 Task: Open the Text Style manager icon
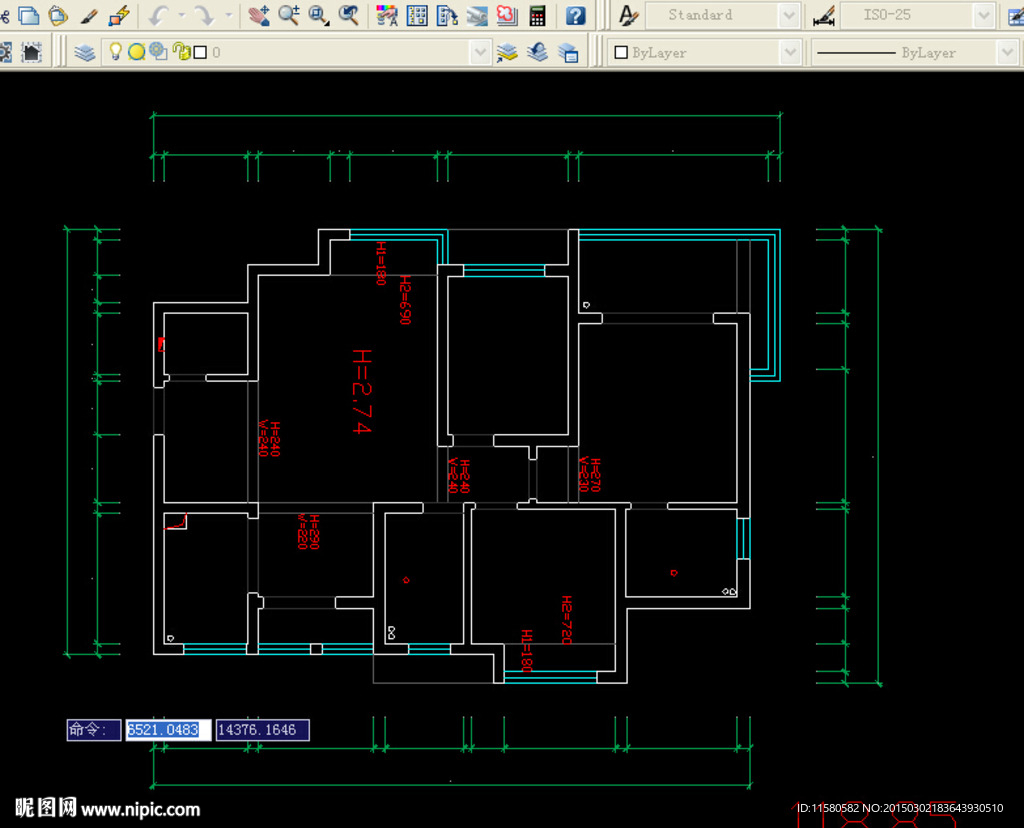627,15
